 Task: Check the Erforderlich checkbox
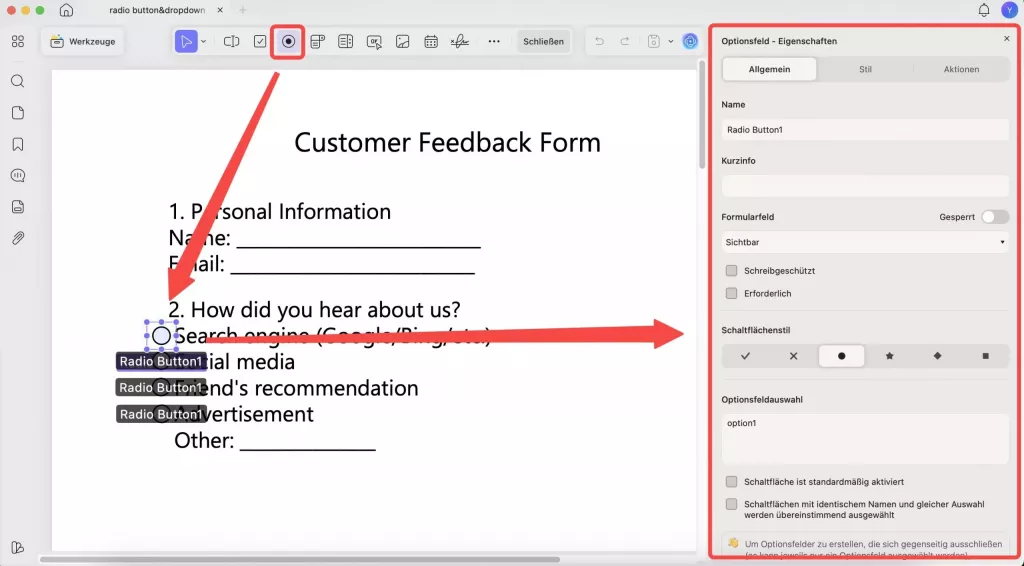tap(731, 293)
